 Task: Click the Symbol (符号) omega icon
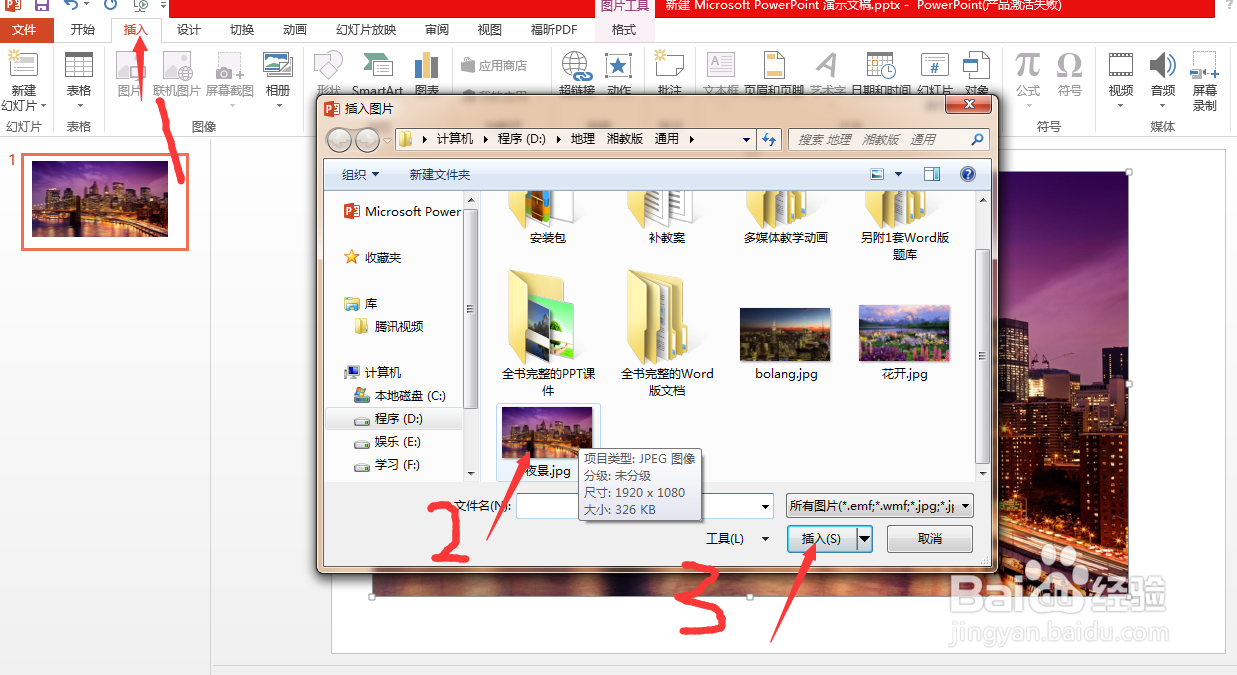pos(1070,65)
